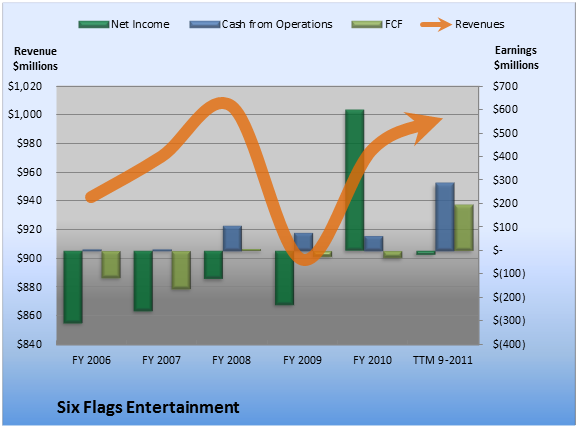Select the tall FY 2010 Net Income bar
Screen dimensions: 577x427
(x=355, y=180)
